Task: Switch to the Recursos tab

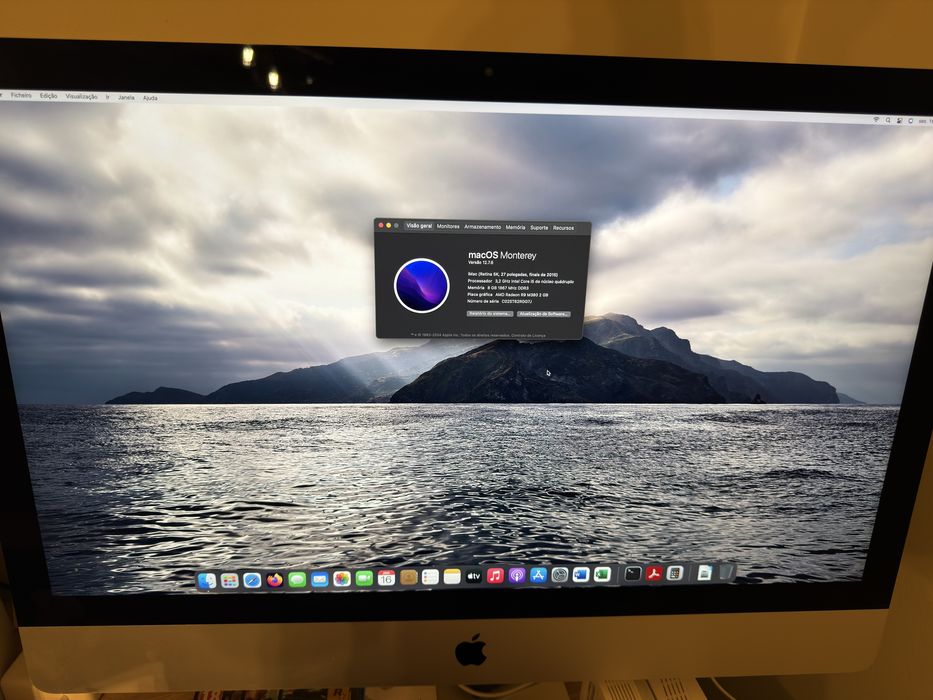Action: [563, 228]
